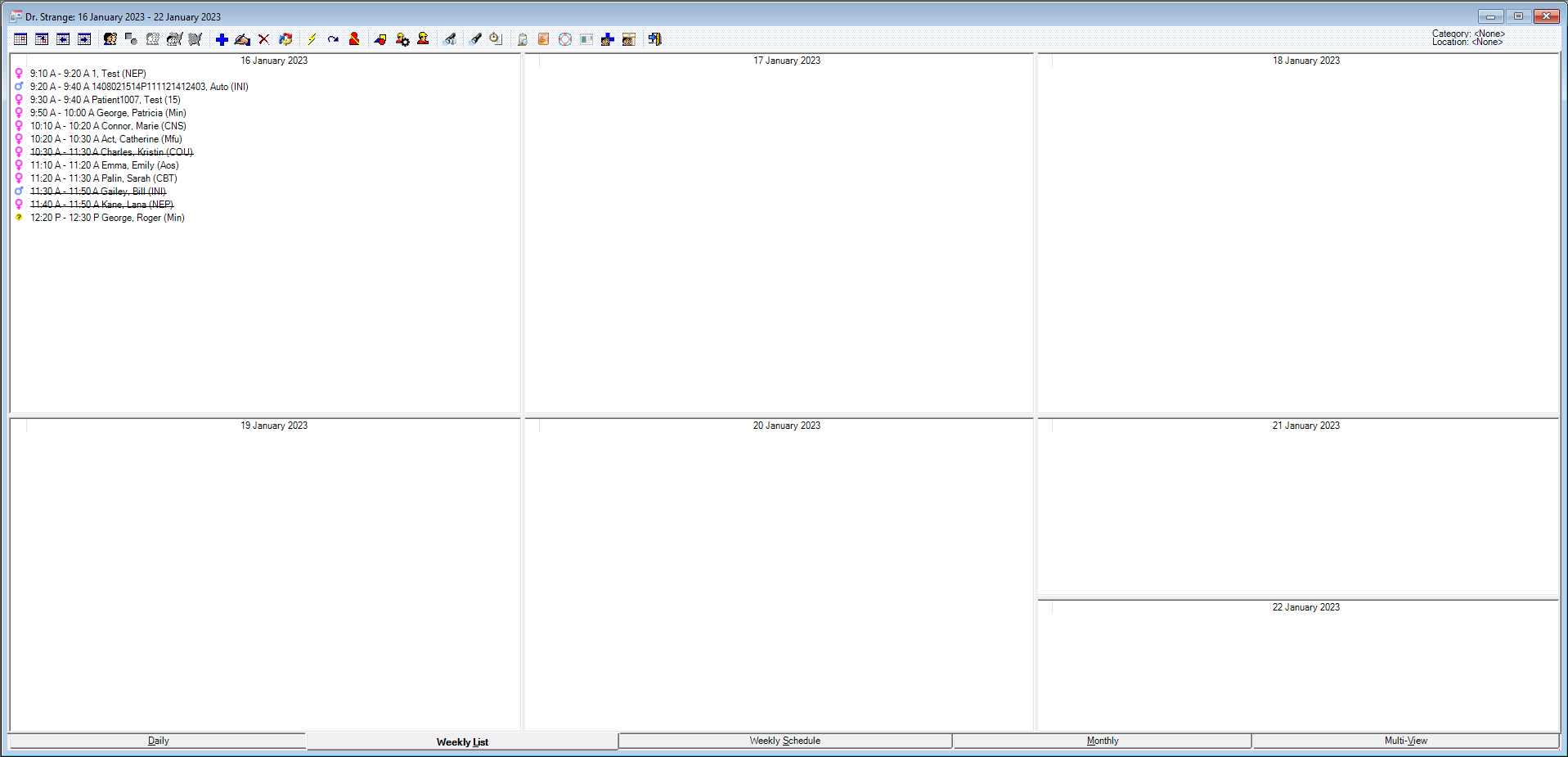Click the blue cross with person icon
Image resolution: width=1568 pixels, height=757 pixels.
607,39
